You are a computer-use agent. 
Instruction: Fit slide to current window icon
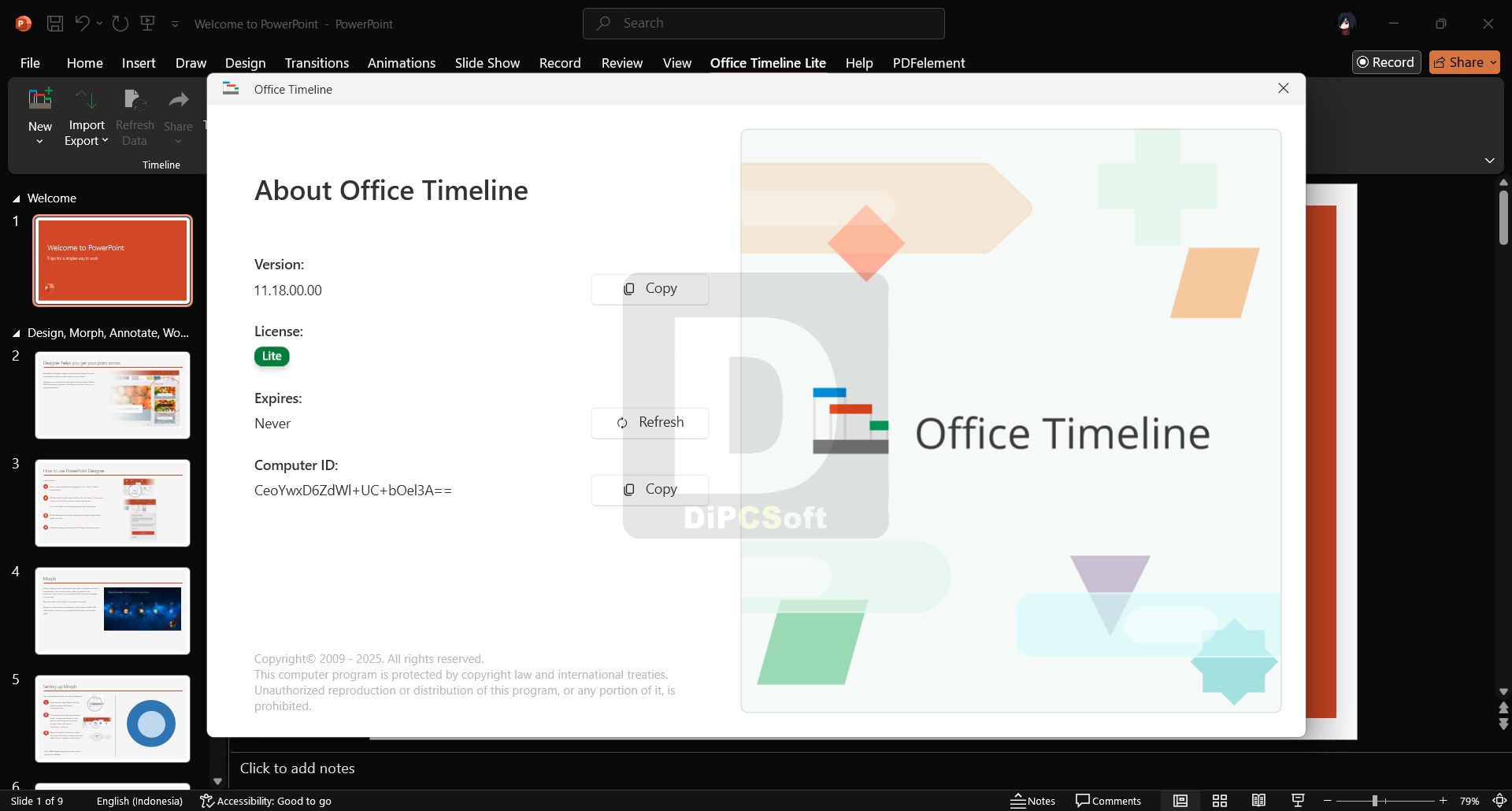click(1499, 801)
